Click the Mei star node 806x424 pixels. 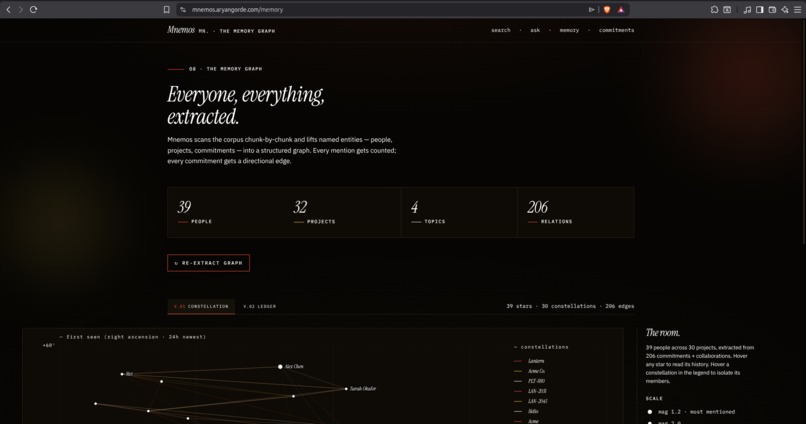122,374
